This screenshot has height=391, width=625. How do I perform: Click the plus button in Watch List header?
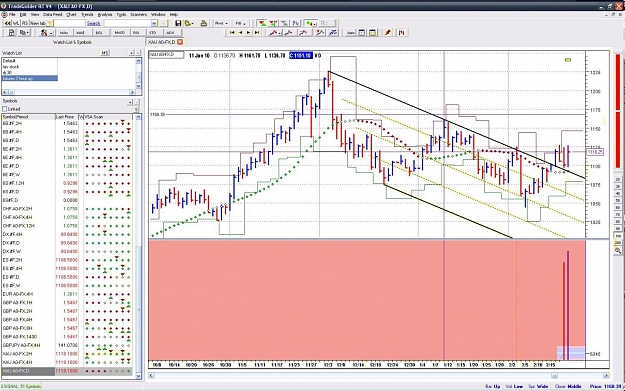point(131,53)
